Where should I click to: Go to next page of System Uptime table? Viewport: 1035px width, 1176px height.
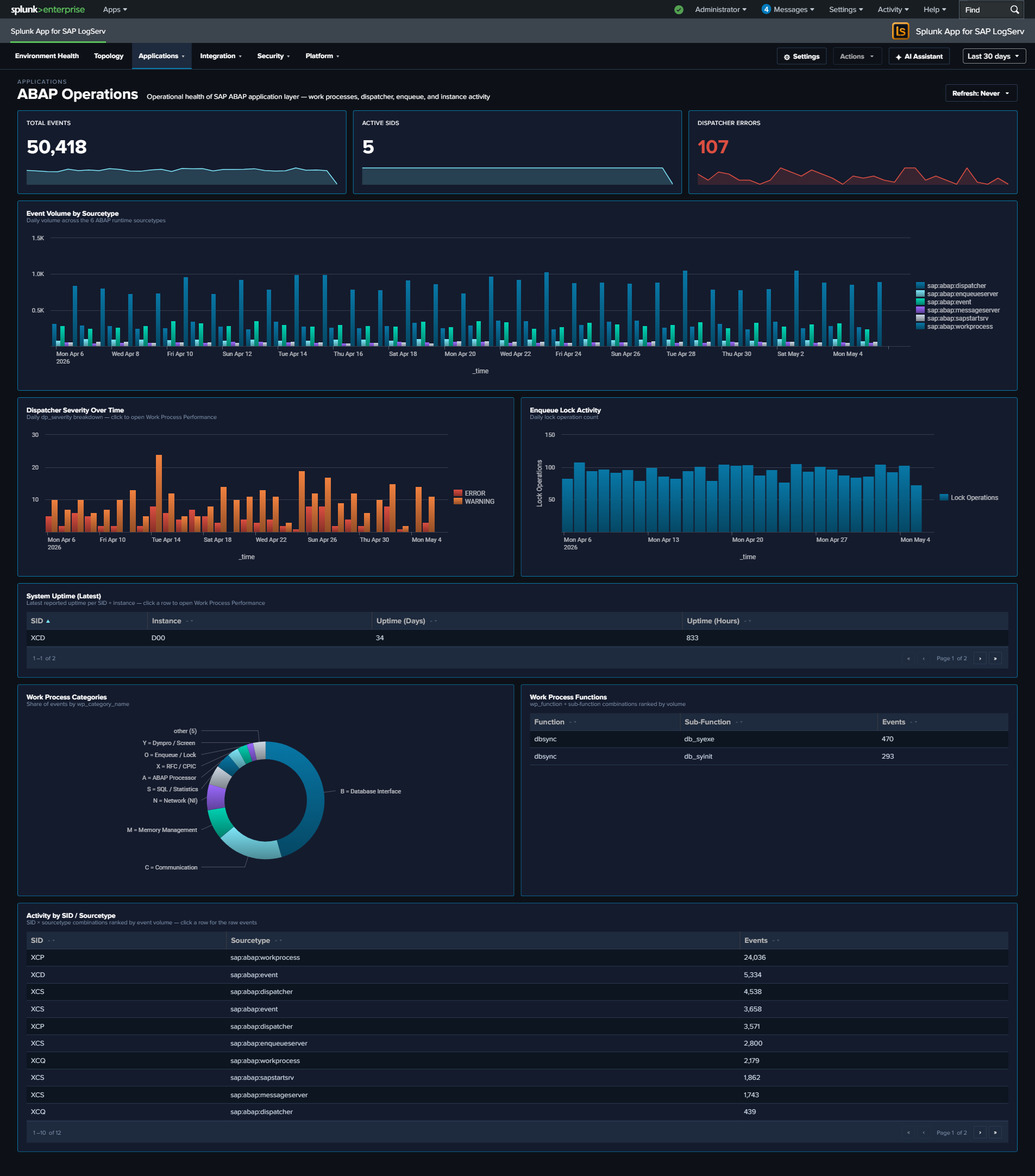pos(980,658)
